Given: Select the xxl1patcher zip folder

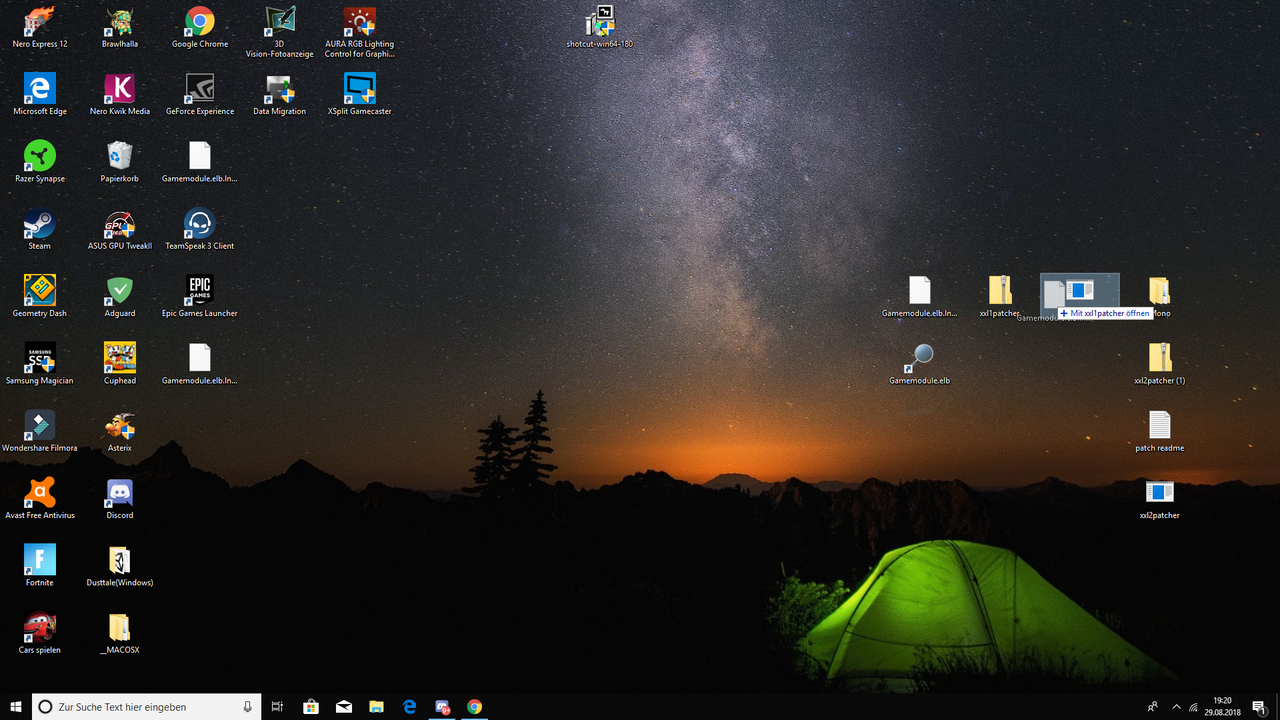Looking at the screenshot, I should (1000, 296).
